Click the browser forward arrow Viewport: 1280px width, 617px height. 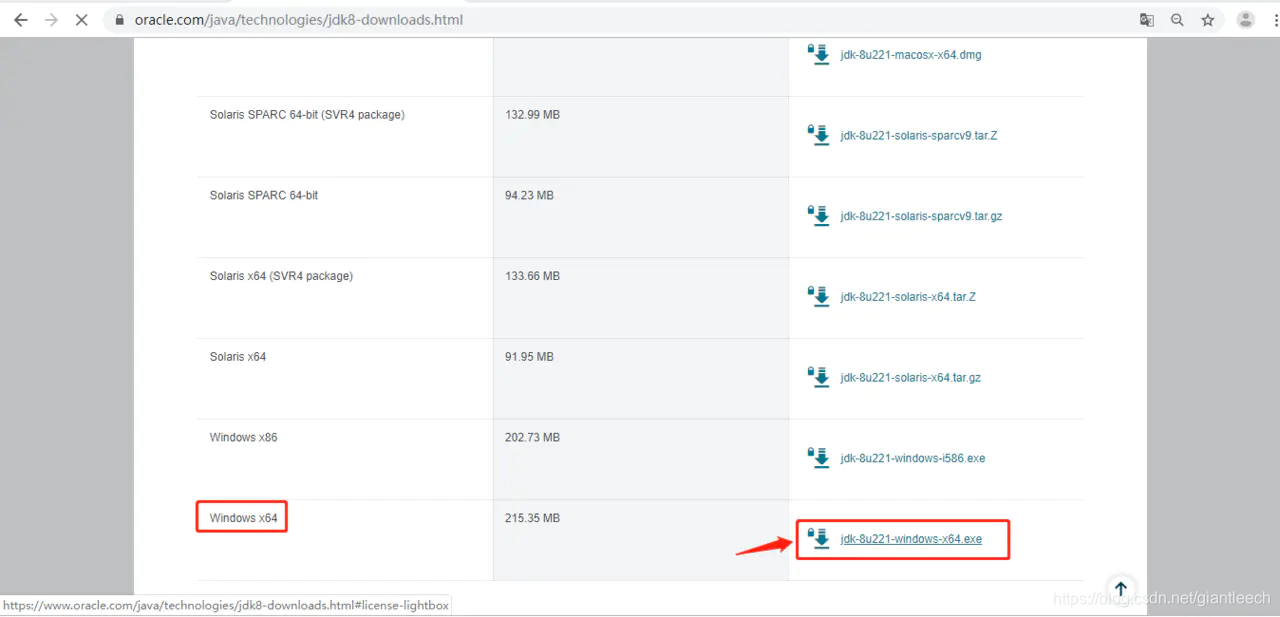51,20
